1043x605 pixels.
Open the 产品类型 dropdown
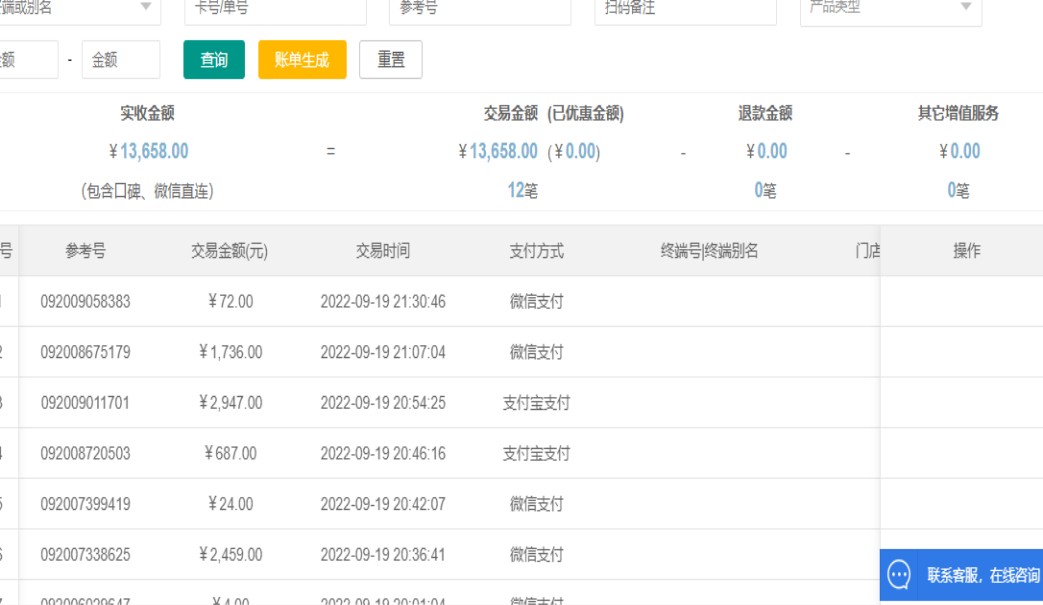point(876,8)
